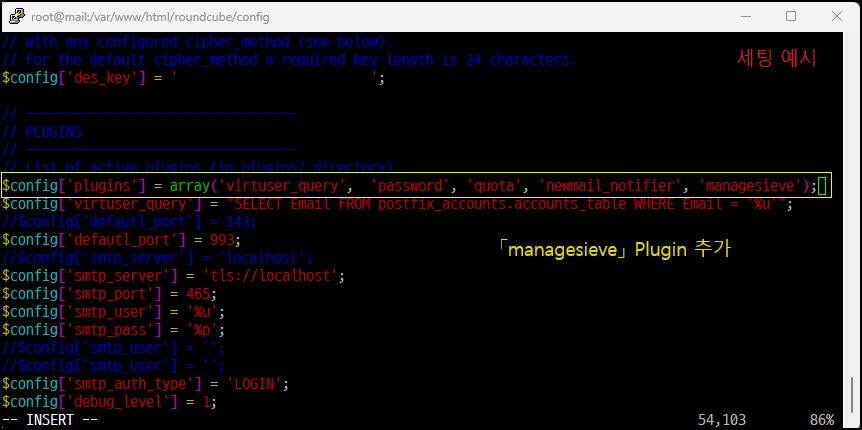
Task: Click the '86%' file position indicator
Action: (821, 420)
